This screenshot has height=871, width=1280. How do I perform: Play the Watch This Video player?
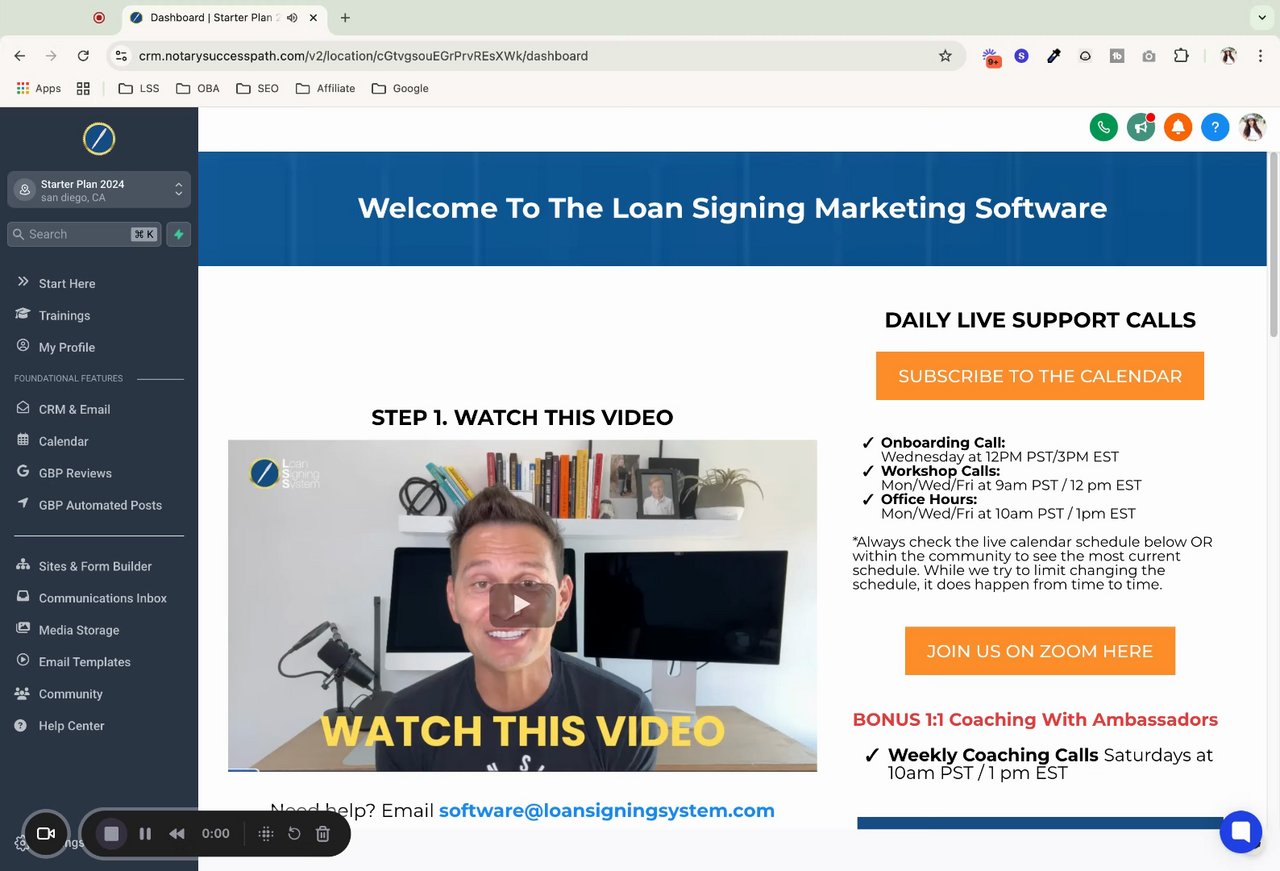click(x=522, y=604)
